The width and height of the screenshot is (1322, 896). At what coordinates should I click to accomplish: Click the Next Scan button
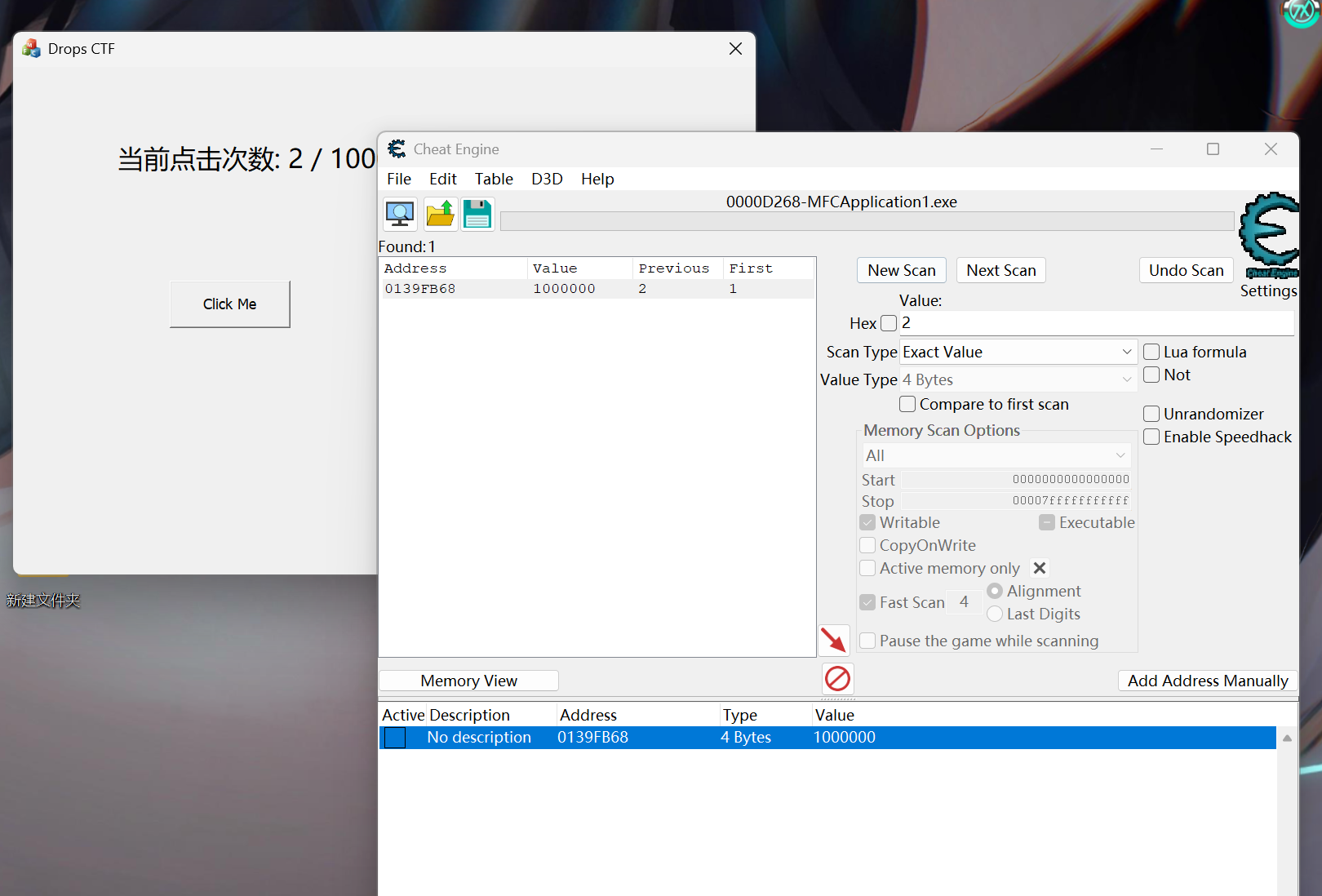point(1000,270)
